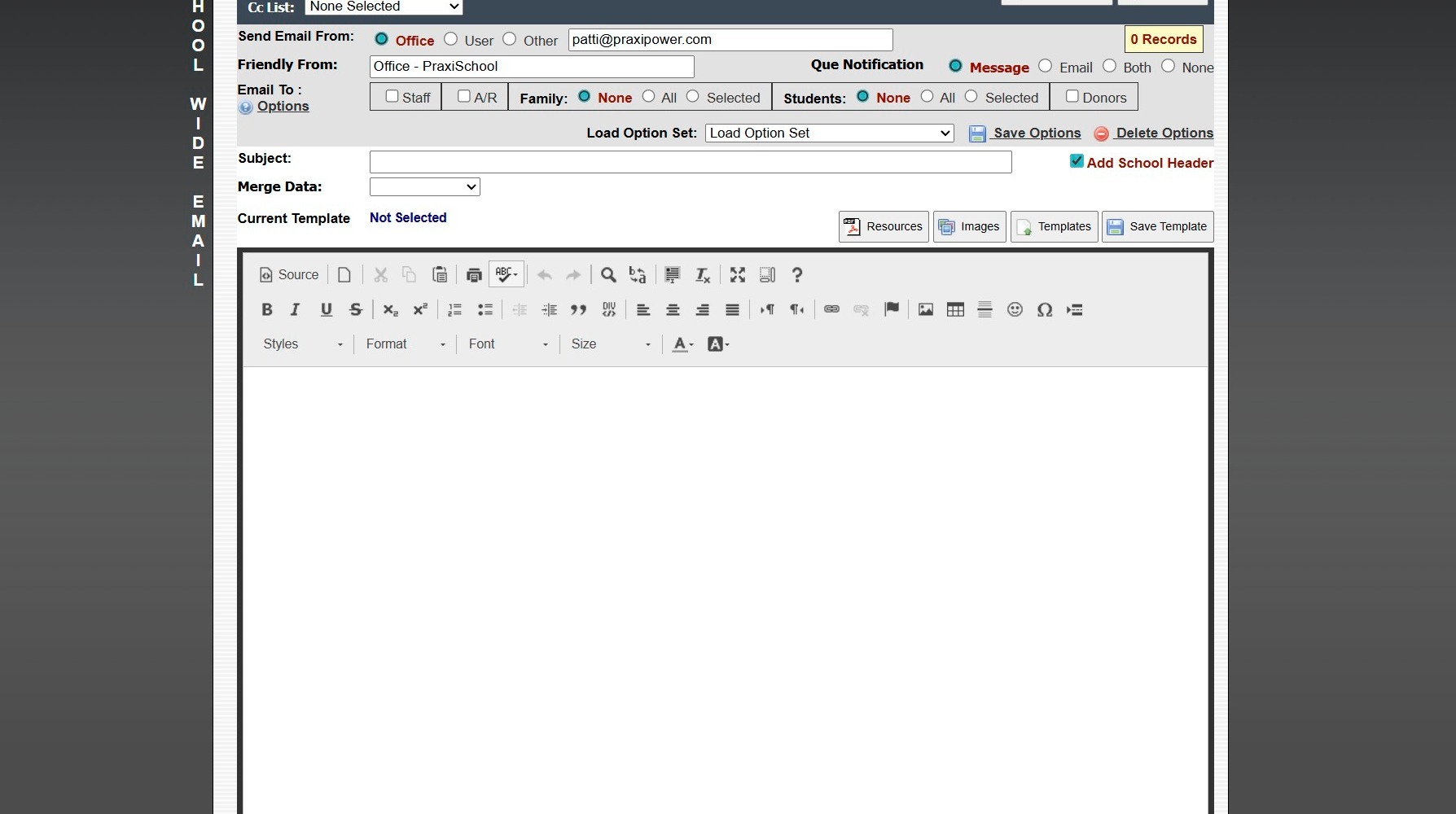
Task: Open the background color picker
Action: pyautogui.click(x=717, y=344)
